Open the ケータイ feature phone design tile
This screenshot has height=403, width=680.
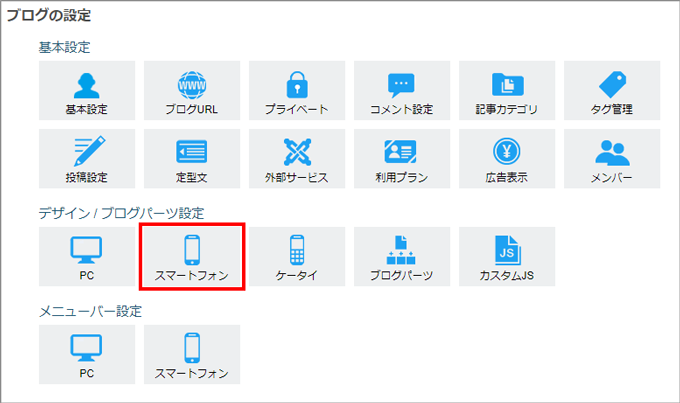297,256
